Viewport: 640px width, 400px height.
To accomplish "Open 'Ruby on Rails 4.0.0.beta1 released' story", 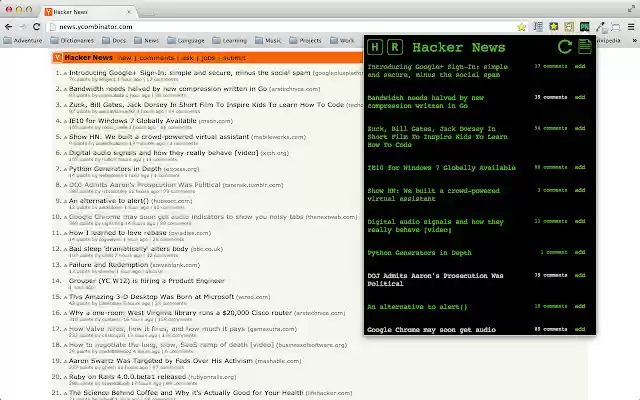I will click(127, 377).
